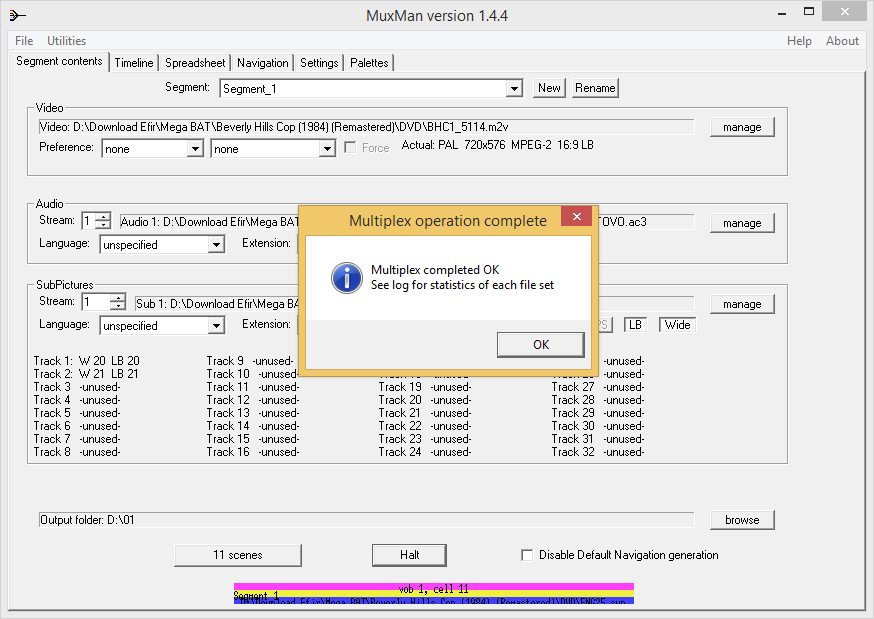Click the Output folder path field
Image resolution: width=874 pixels, height=619 pixels.
[x=366, y=520]
